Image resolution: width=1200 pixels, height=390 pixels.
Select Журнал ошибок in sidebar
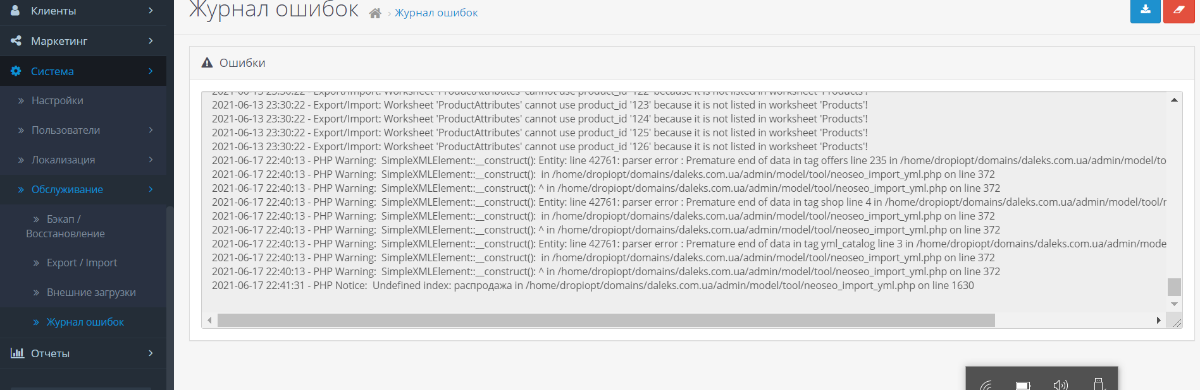coord(85,322)
